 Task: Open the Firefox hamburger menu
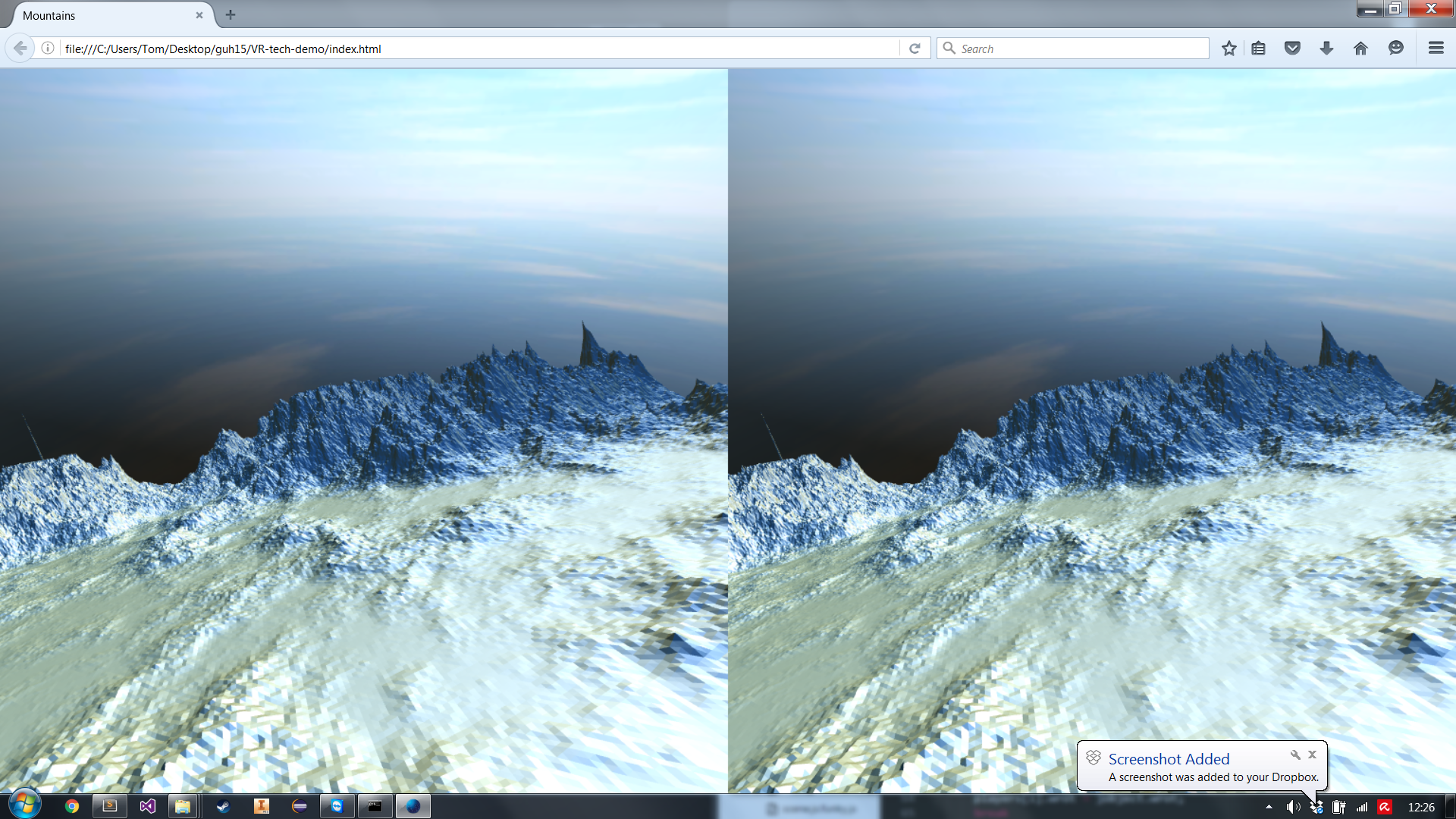point(1436,49)
